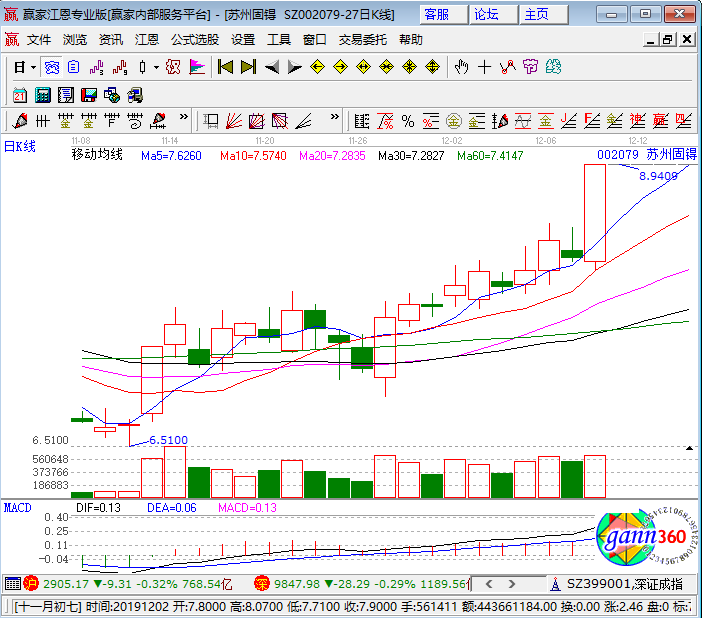This screenshot has width=702, height=618.
Task: Step forward with black right triangle
Action: [295, 68]
